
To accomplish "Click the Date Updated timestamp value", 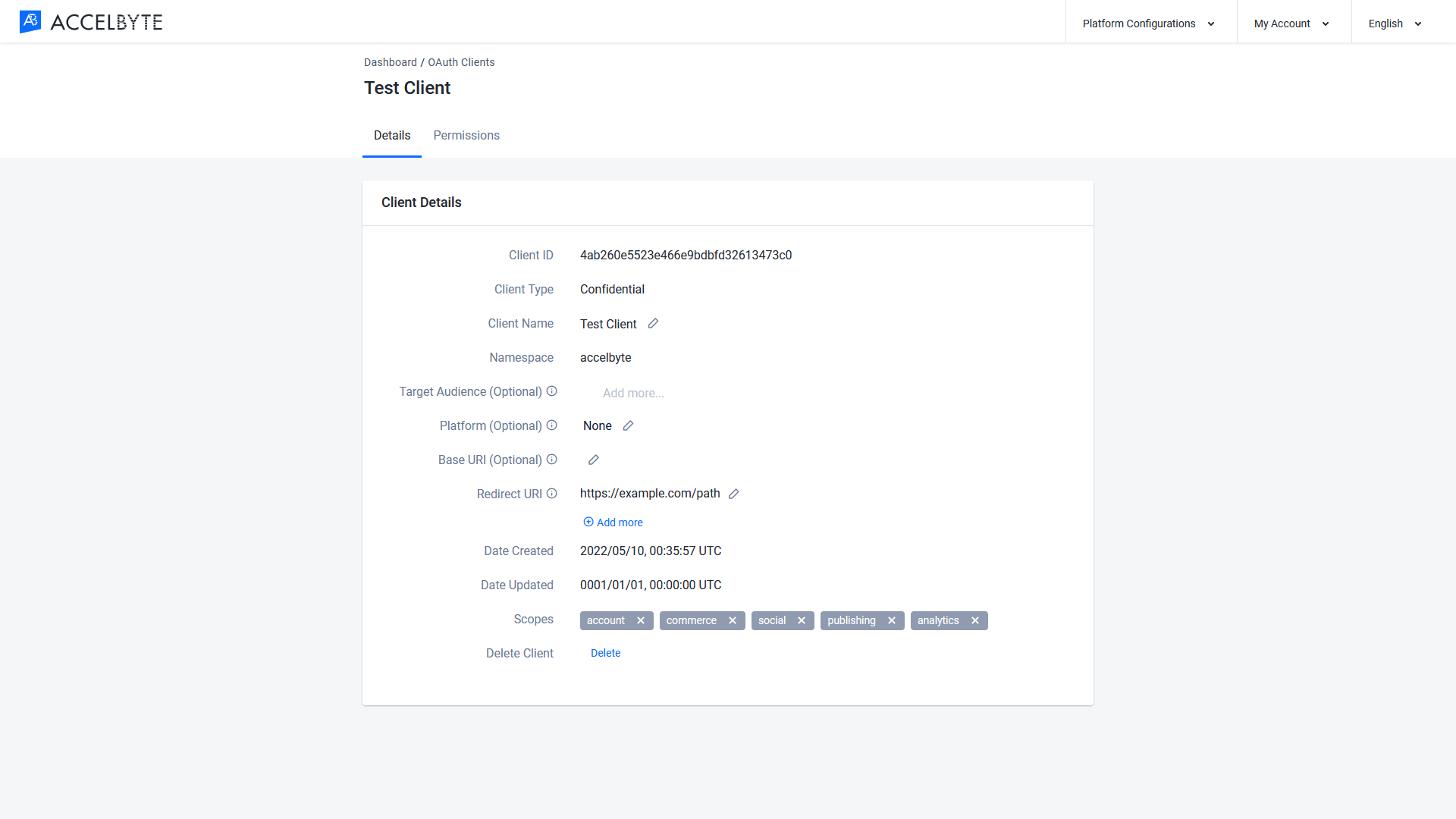I will coord(651,585).
